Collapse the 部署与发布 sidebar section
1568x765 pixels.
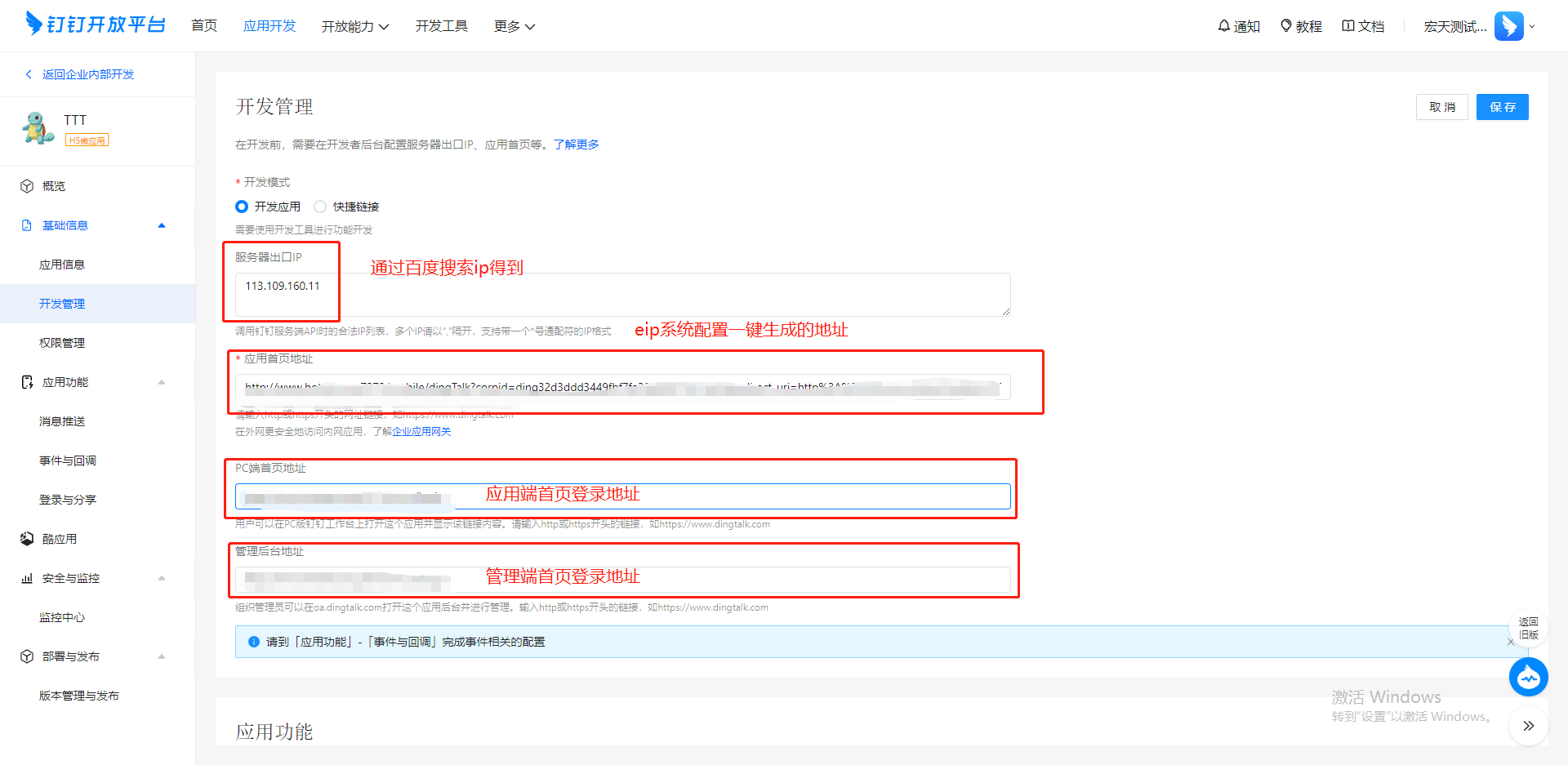click(x=162, y=656)
